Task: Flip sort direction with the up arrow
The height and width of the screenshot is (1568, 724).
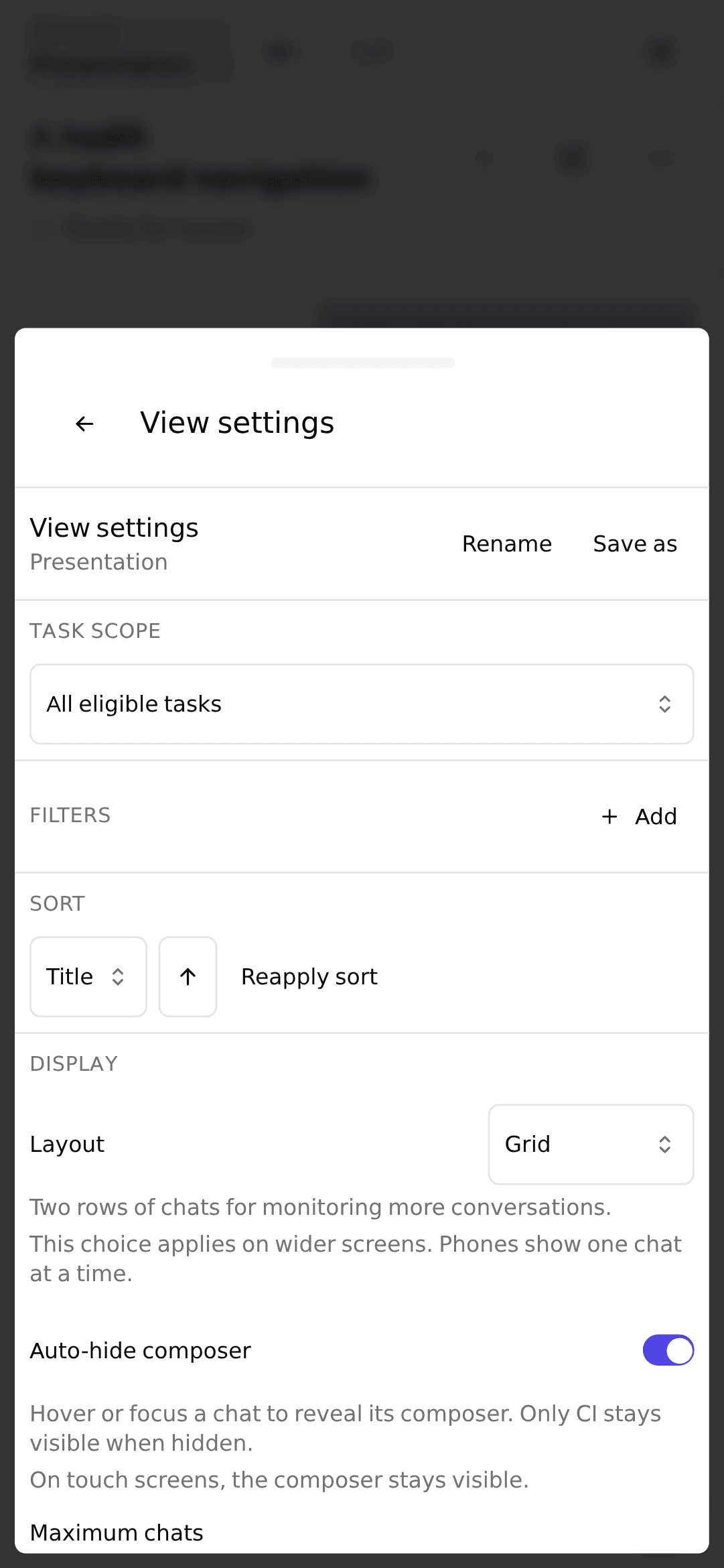Action: point(188,977)
